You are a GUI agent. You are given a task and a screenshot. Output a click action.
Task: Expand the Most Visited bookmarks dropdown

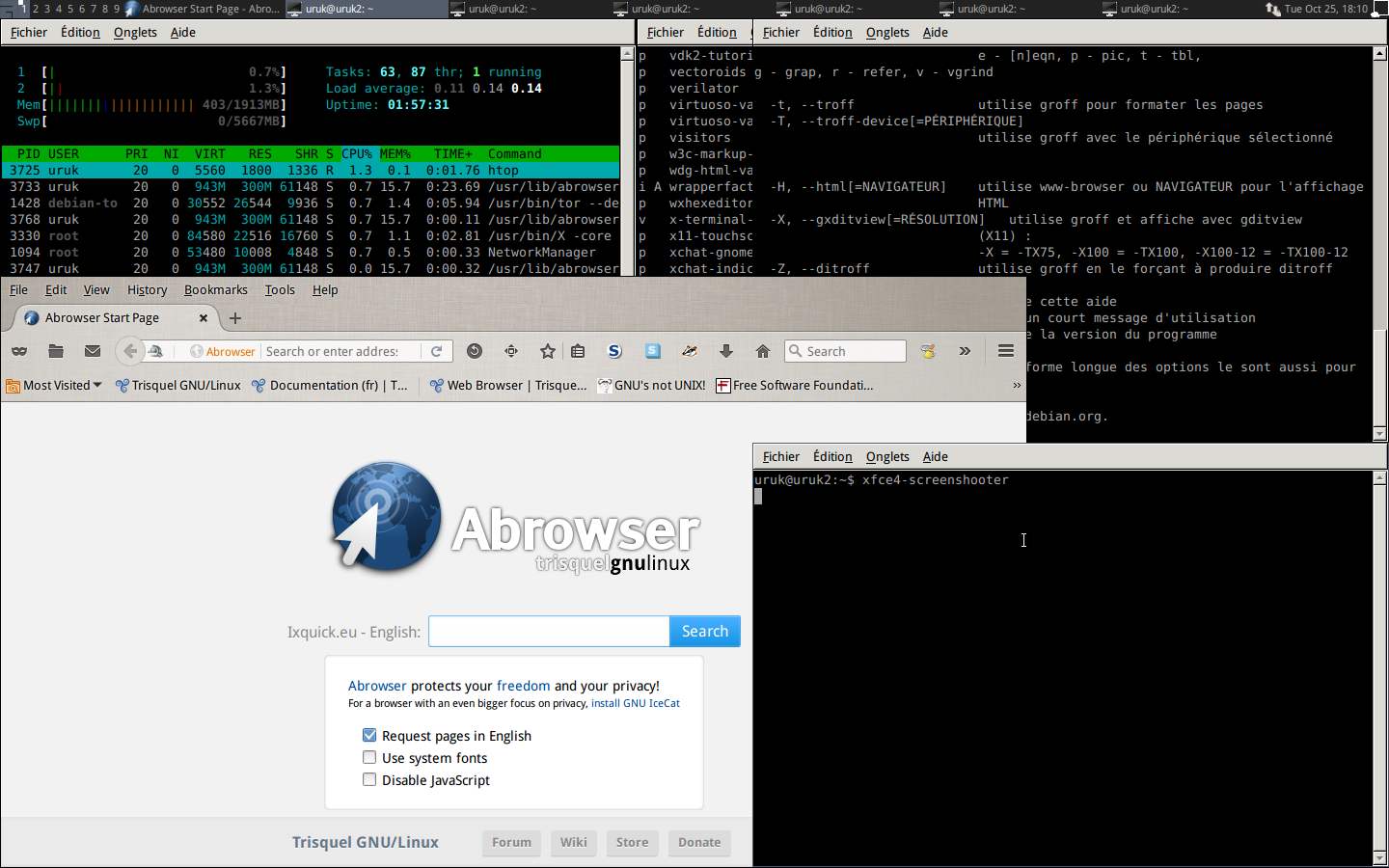pos(54,385)
